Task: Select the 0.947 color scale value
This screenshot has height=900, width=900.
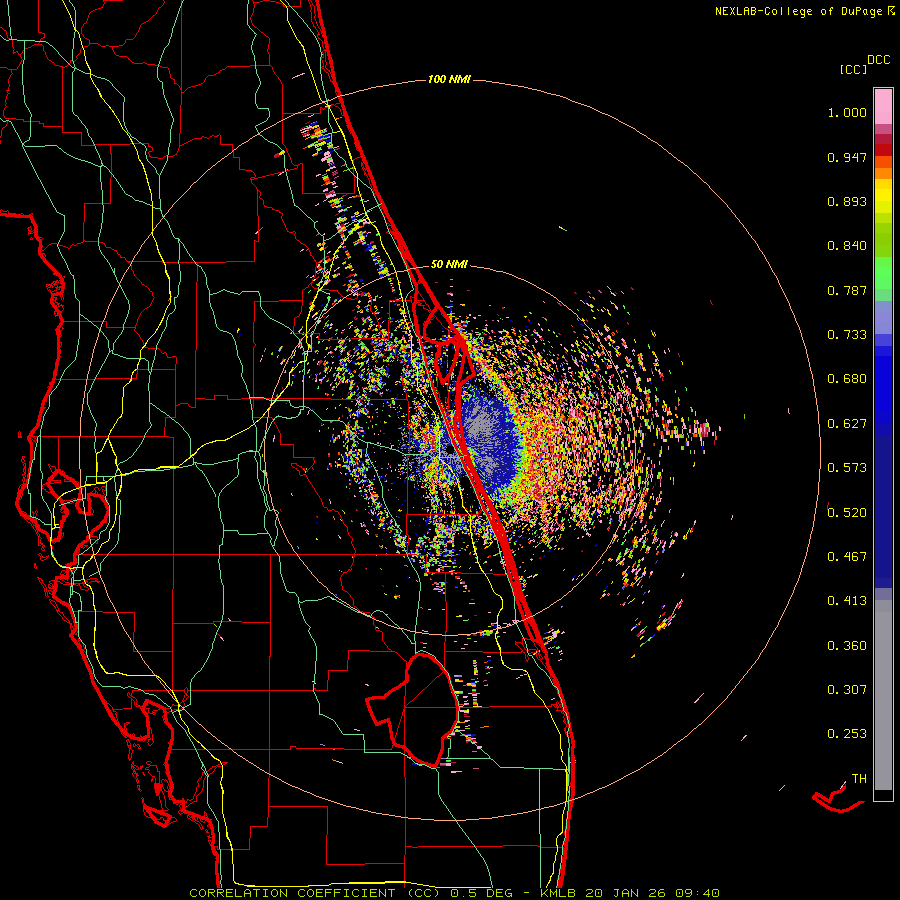Action: tap(847, 157)
